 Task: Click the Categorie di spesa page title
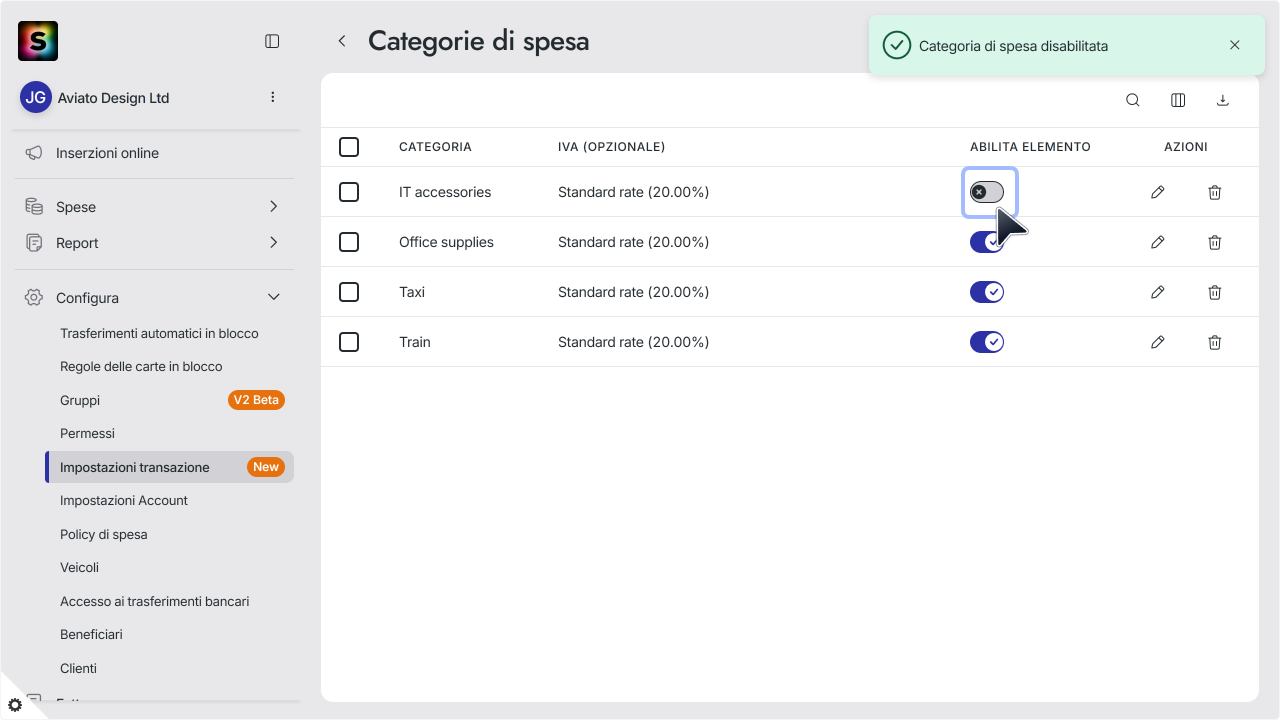[478, 41]
